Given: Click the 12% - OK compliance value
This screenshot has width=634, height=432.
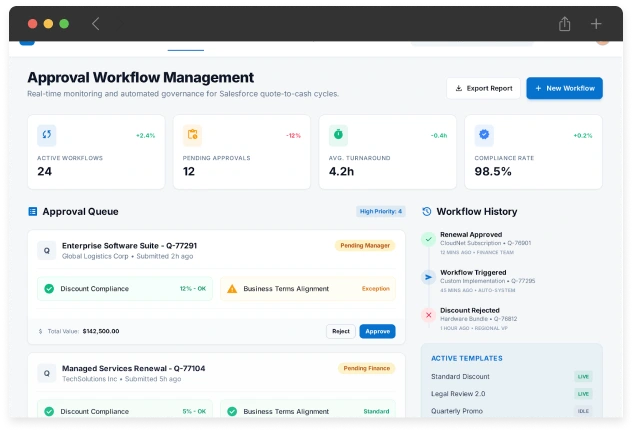Looking at the screenshot, I should pos(193,289).
